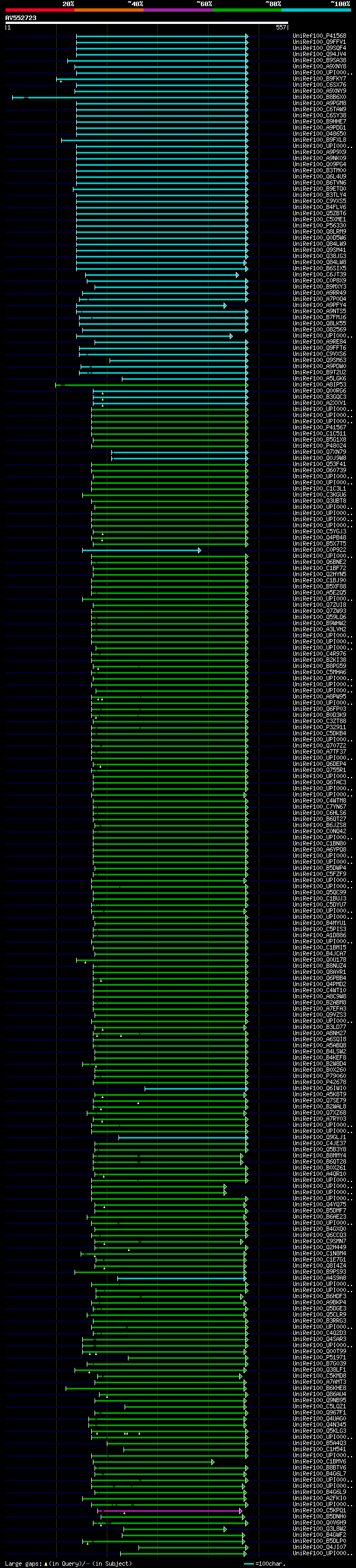Click hit label UniRef100_Q9SM41

319,250
